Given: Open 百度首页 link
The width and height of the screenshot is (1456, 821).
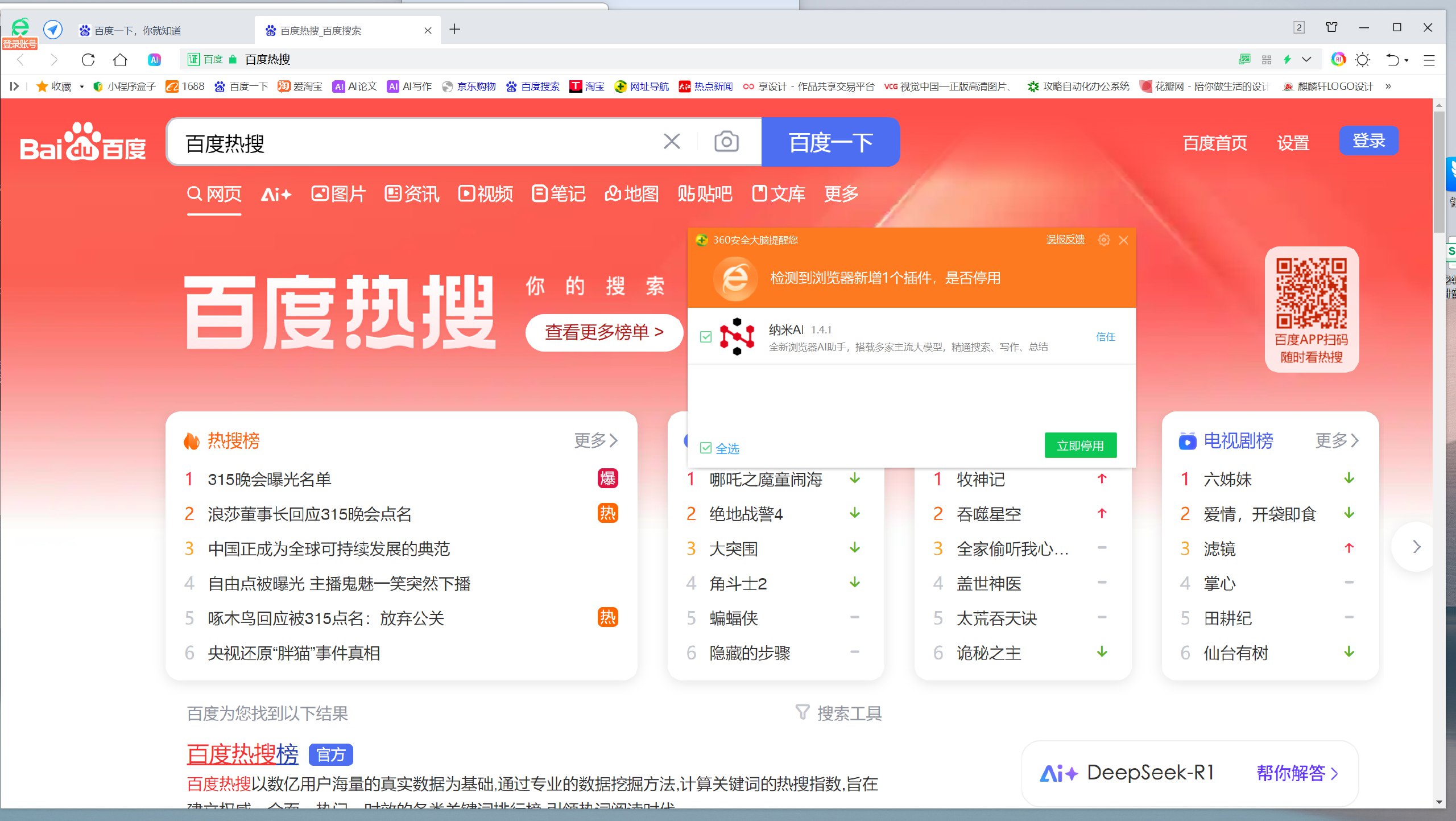Looking at the screenshot, I should [1215, 143].
